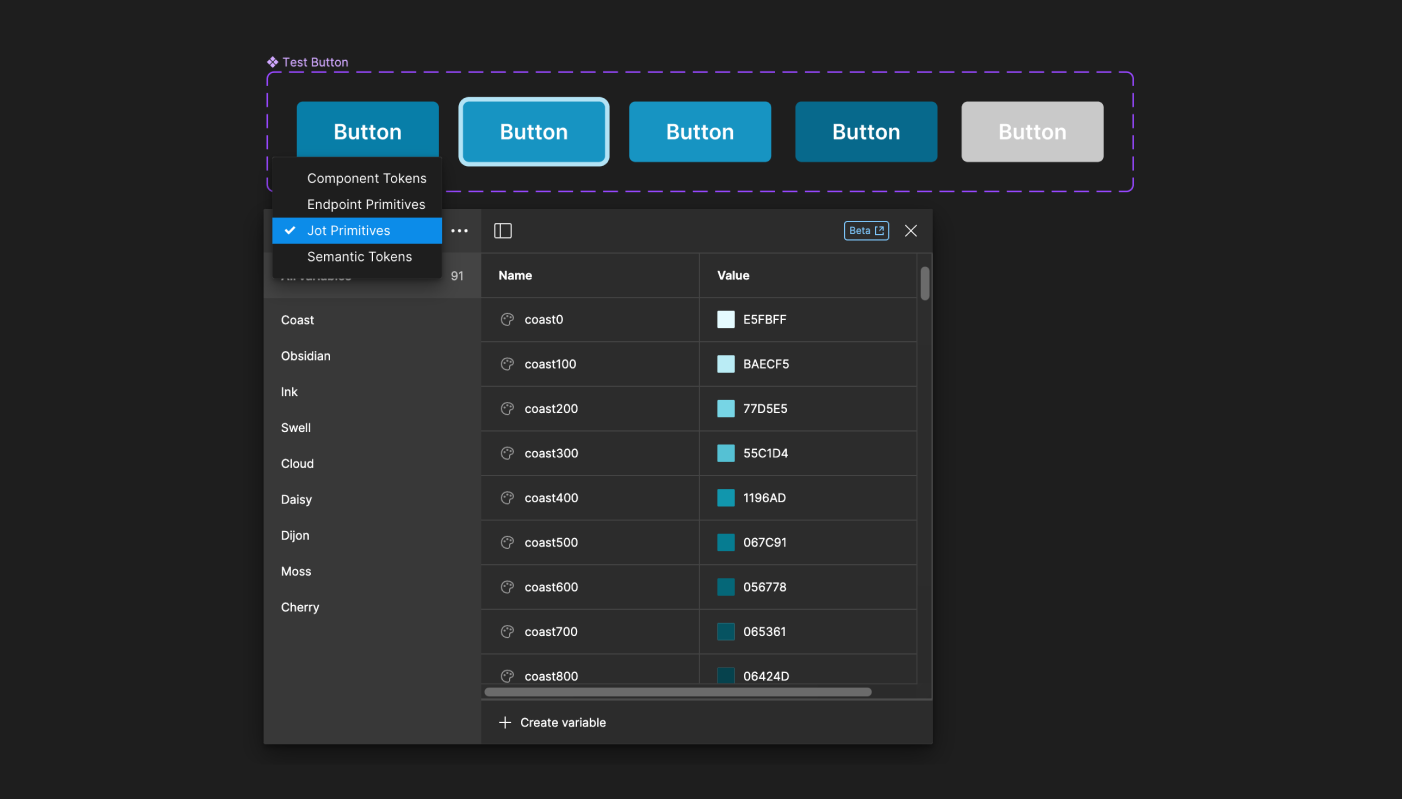Open the Beta external link badge
The image size is (1402, 799).
pyautogui.click(x=866, y=231)
